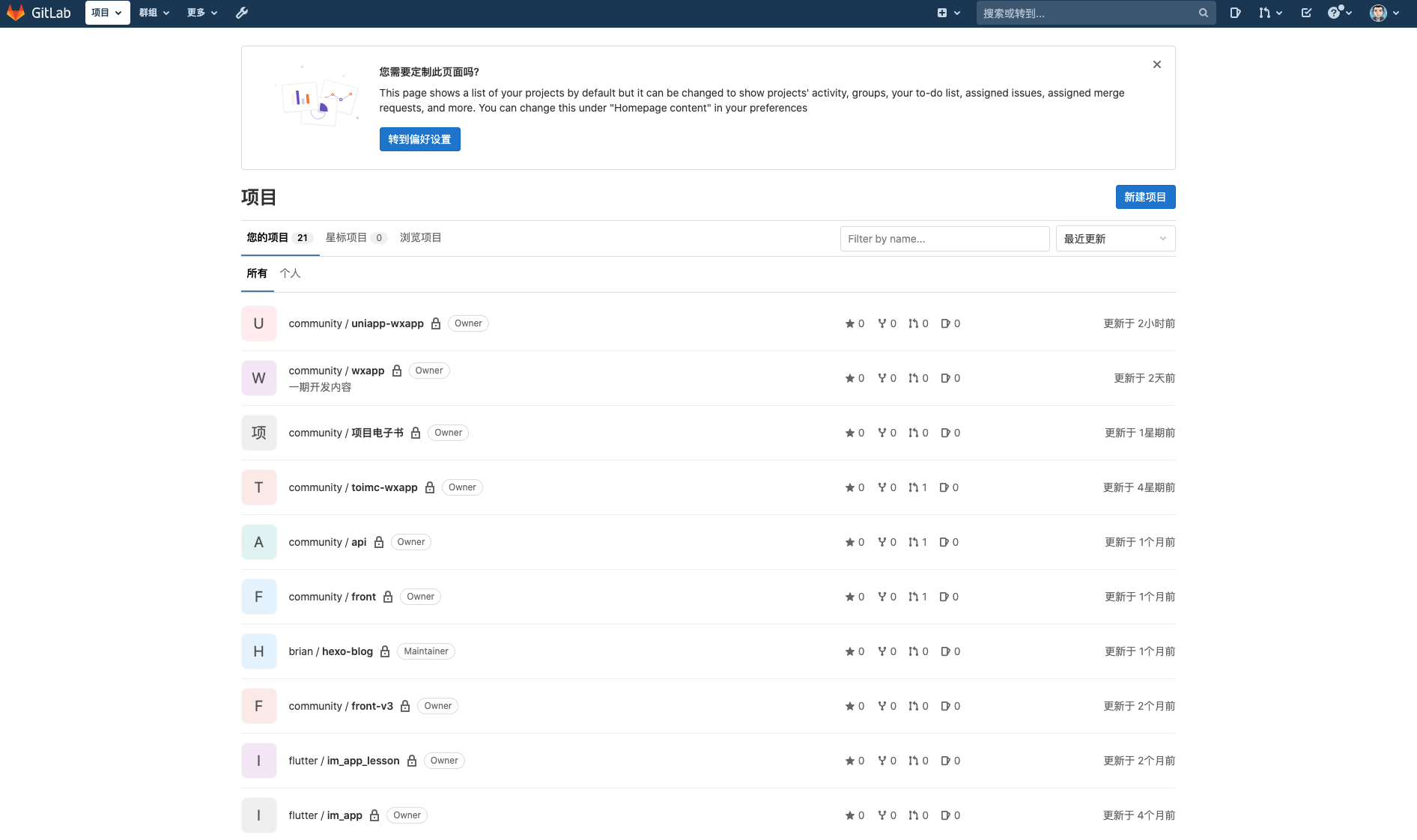Switch to the 个人 tab

(290, 273)
